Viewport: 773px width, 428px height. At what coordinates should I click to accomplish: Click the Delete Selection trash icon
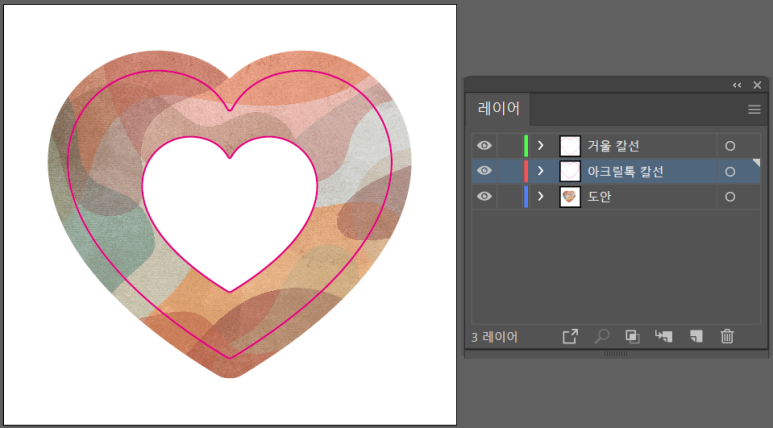click(x=727, y=337)
